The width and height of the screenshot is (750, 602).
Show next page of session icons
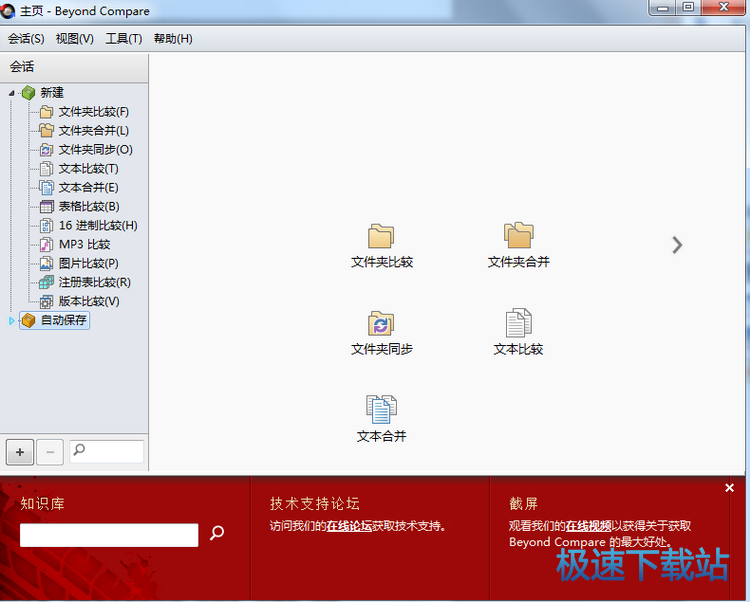click(x=677, y=245)
